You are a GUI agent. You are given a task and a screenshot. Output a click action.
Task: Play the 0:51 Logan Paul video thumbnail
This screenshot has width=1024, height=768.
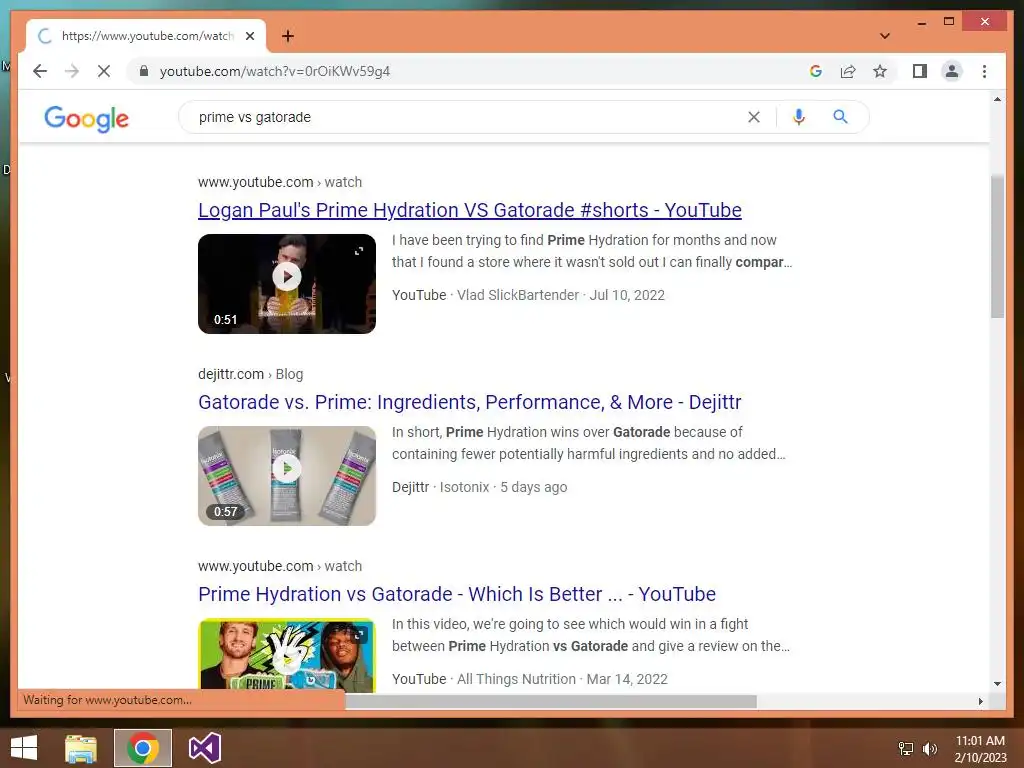click(x=287, y=276)
